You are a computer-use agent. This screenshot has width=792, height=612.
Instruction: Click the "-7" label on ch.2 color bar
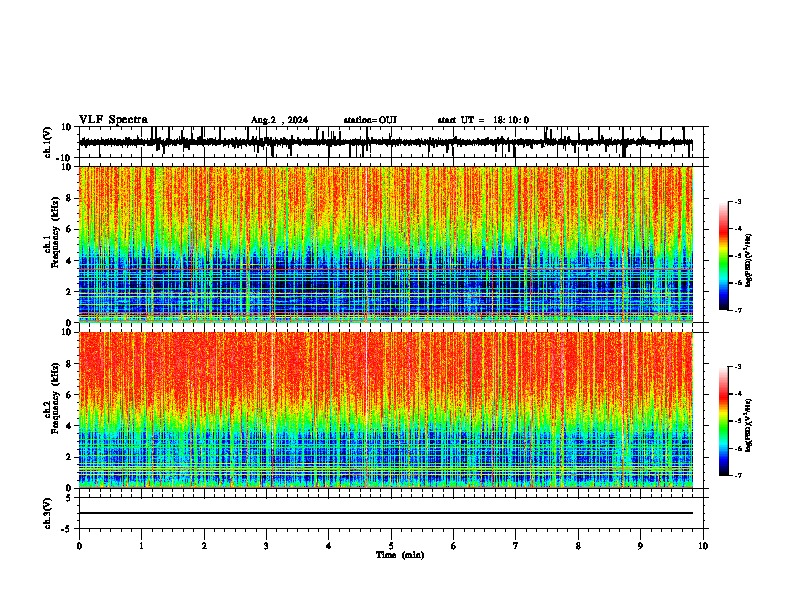tap(738, 476)
